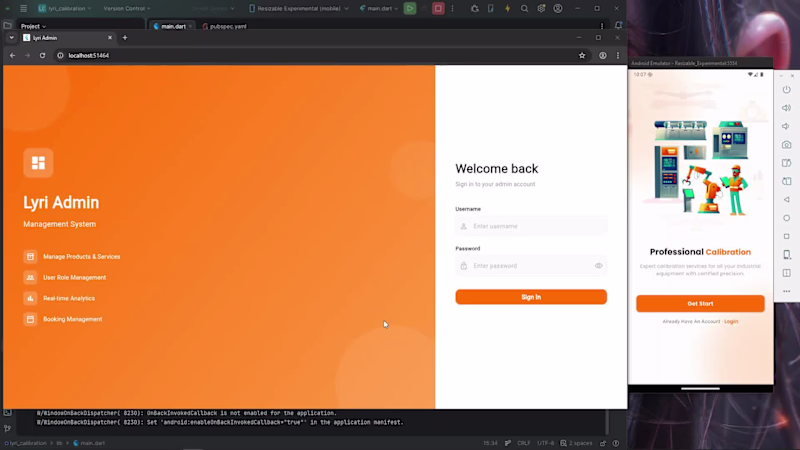Open the Git tool window icon

pos(7,429)
